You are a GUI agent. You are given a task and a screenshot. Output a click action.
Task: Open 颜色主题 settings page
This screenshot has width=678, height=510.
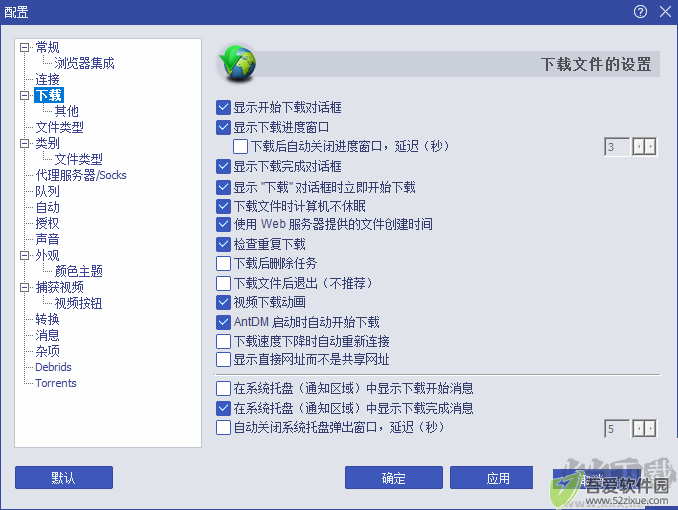pyautogui.click(x=78, y=271)
